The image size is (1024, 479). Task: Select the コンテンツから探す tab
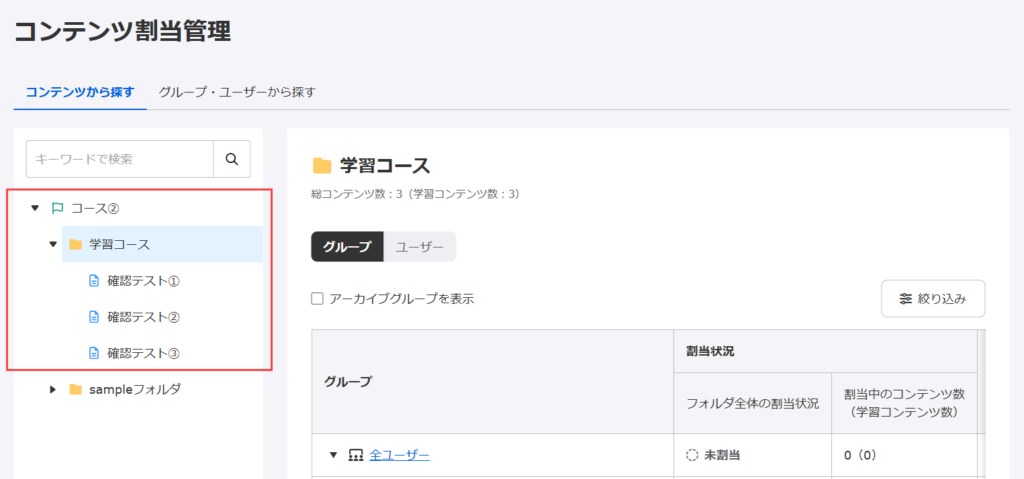[x=80, y=92]
